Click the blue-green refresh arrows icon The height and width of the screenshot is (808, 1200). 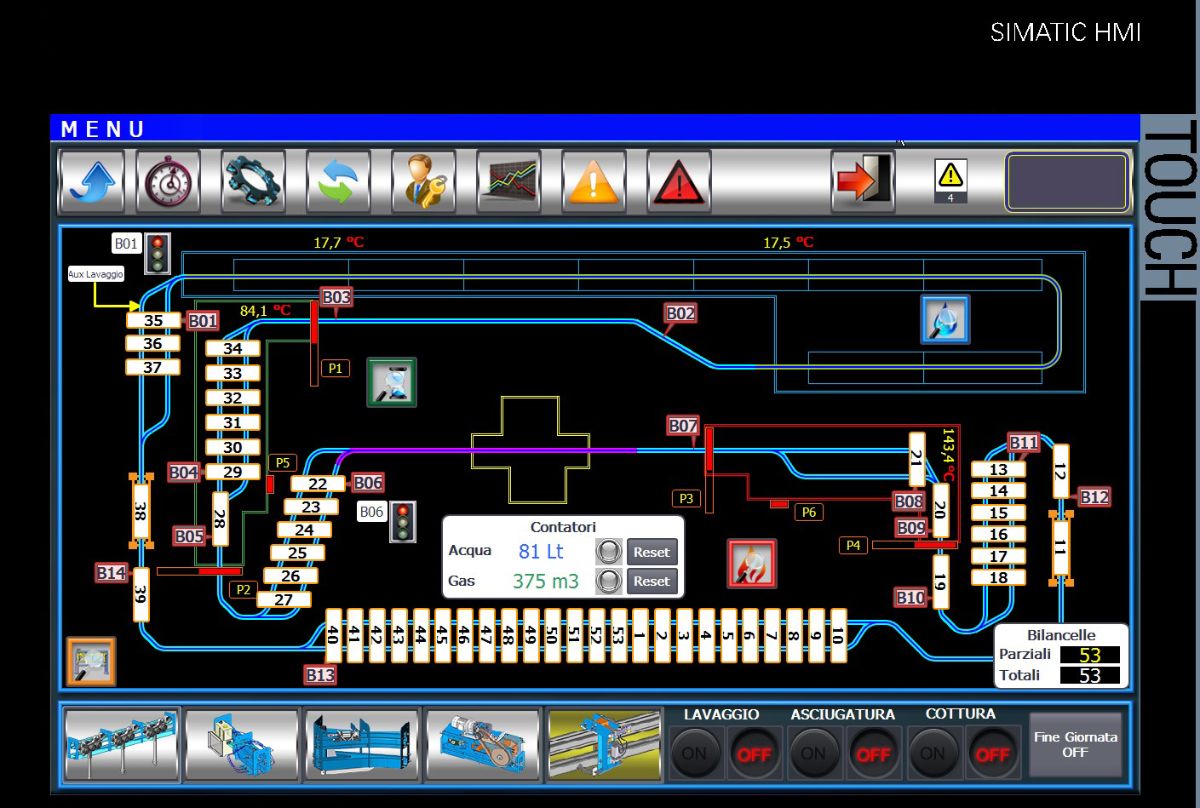click(338, 181)
